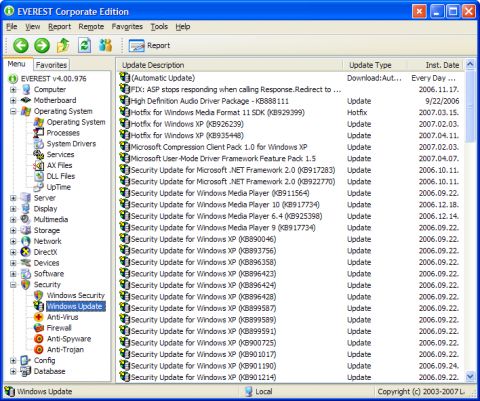Click the green Back arrow toolbar icon

20,45
